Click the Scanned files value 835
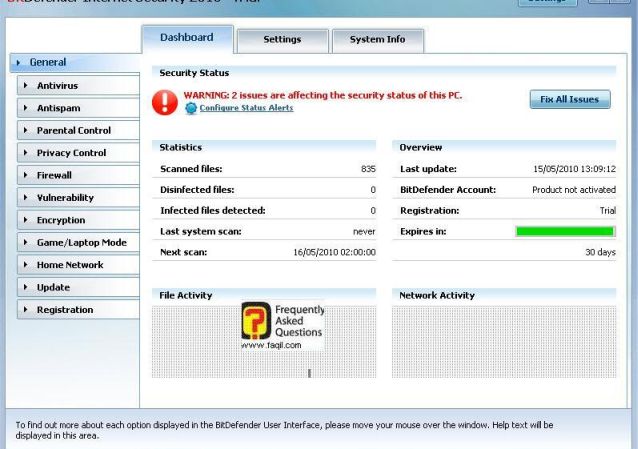Screen dimensions: 638x449 point(368,169)
